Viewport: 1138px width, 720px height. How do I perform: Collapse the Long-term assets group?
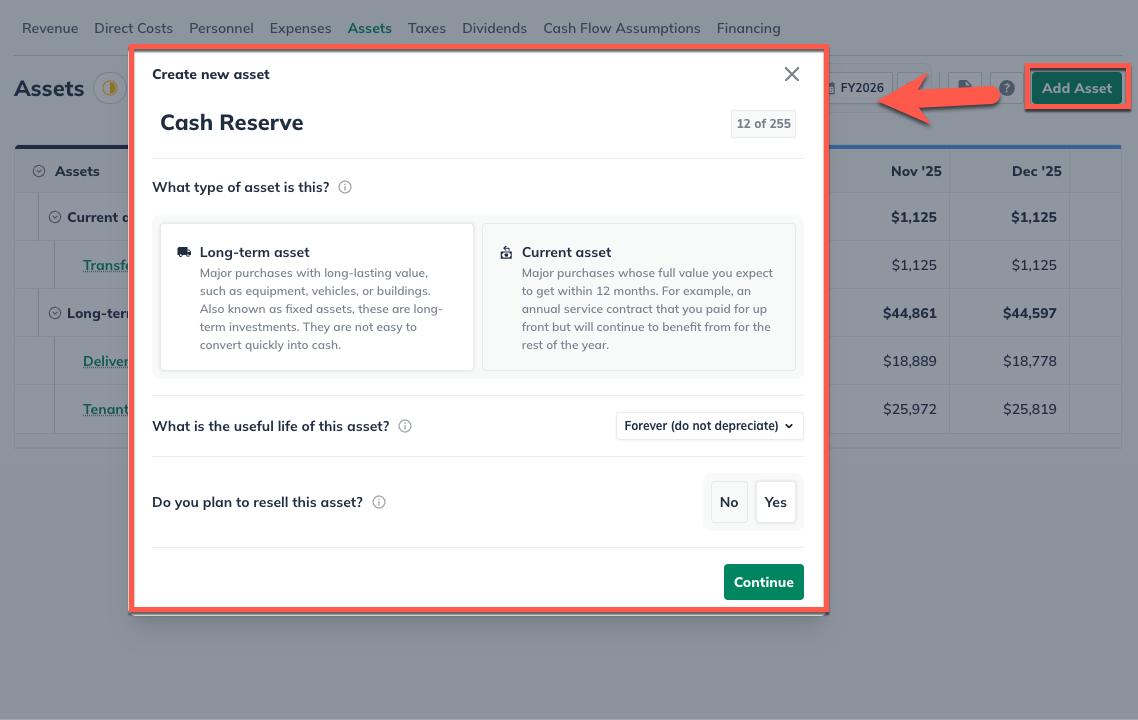coord(55,312)
